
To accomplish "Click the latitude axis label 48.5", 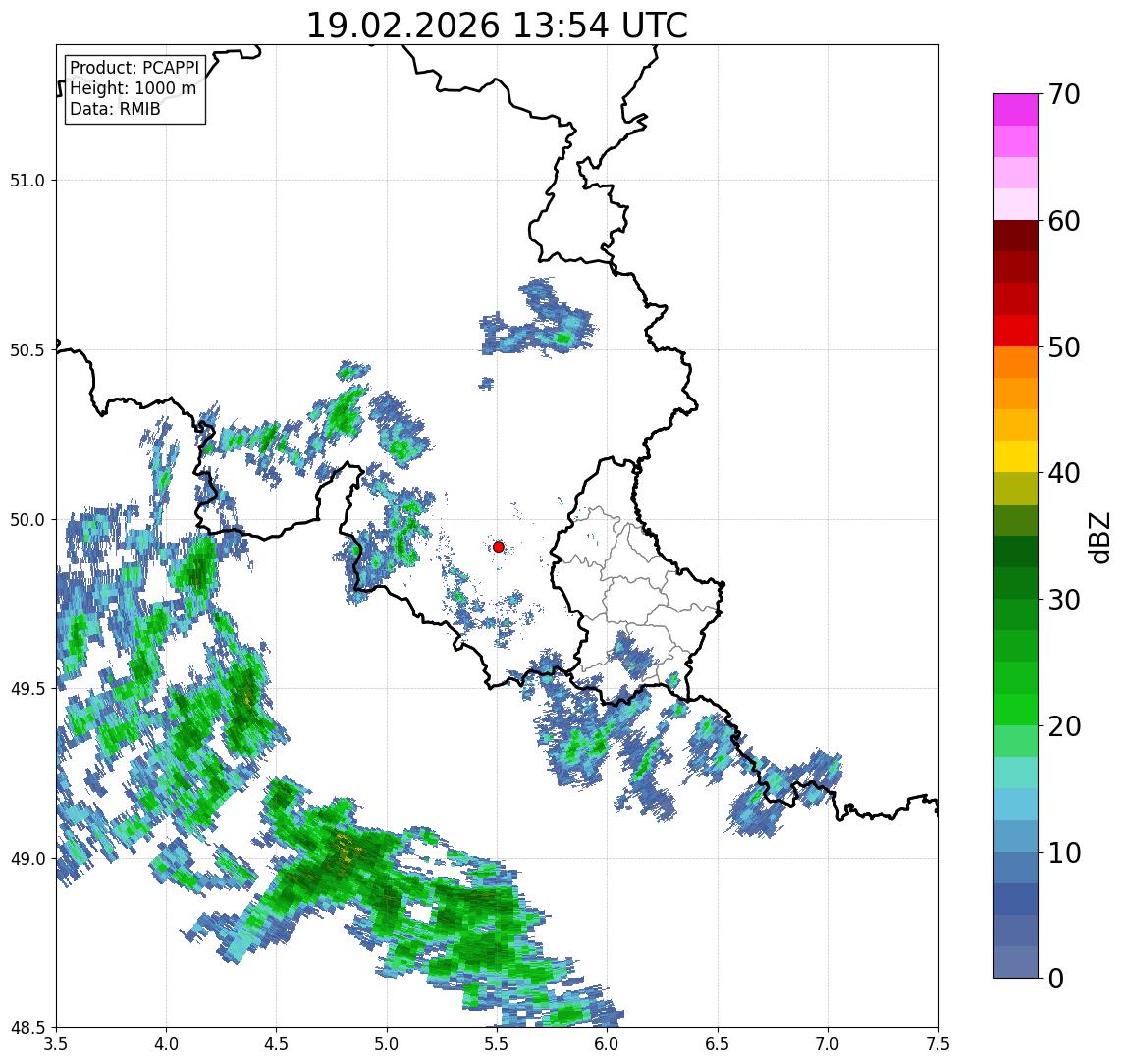I will tap(27, 1028).
